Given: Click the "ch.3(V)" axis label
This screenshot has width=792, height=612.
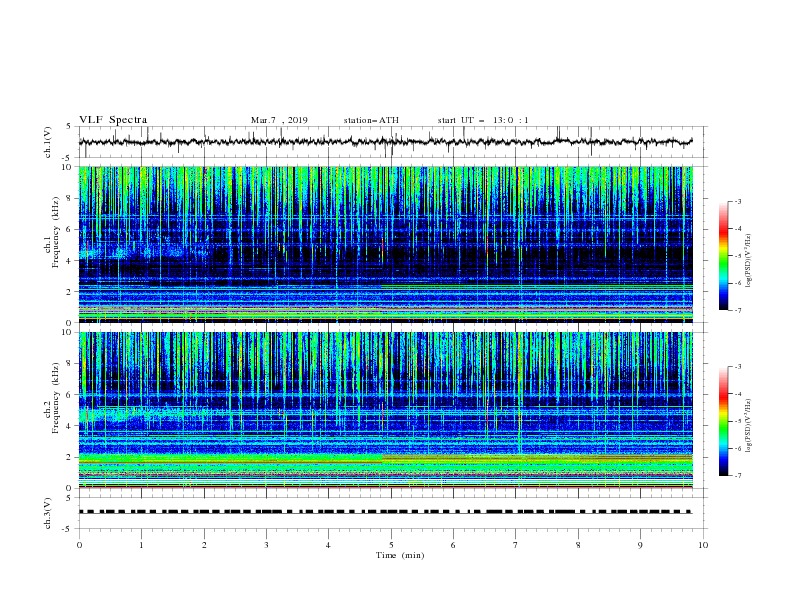Looking at the screenshot, I should [48, 513].
